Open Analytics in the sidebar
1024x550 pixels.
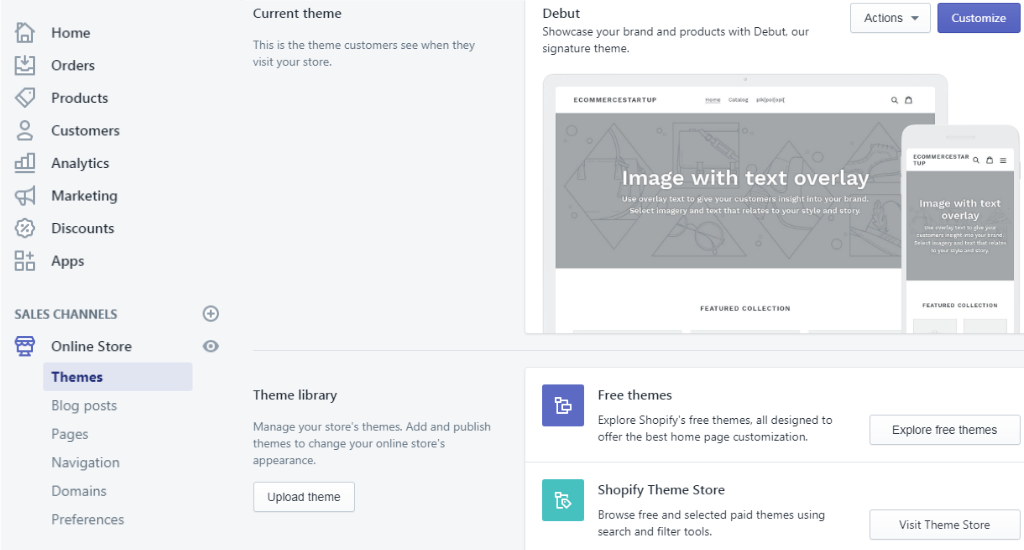[x=80, y=163]
